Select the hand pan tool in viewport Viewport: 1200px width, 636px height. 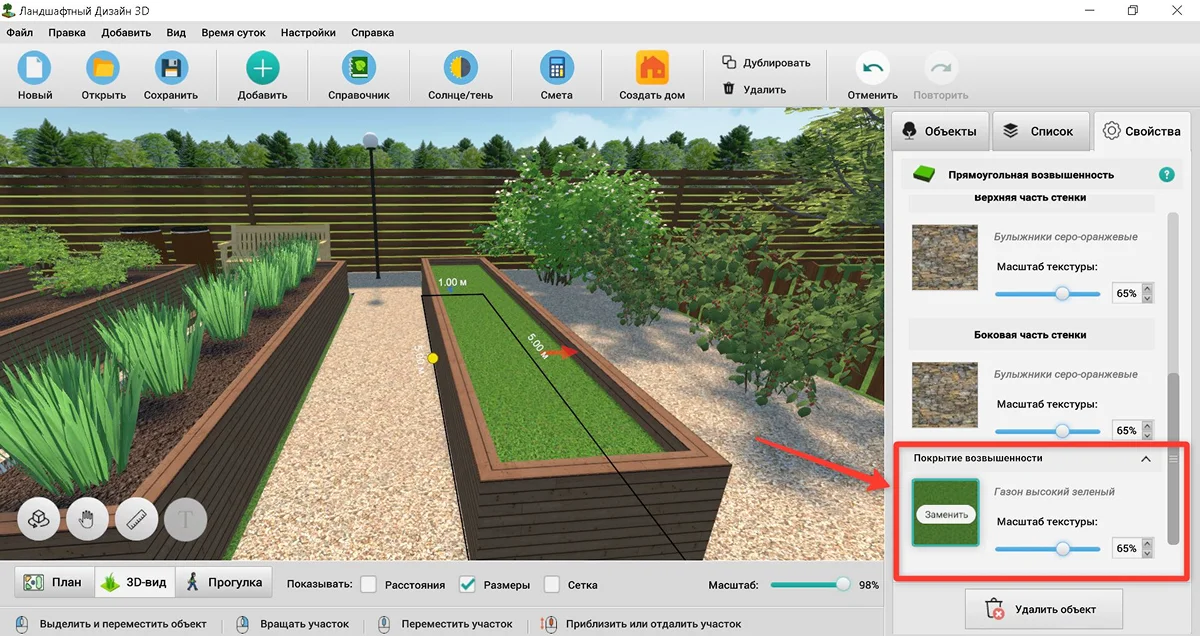tap(88, 519)
